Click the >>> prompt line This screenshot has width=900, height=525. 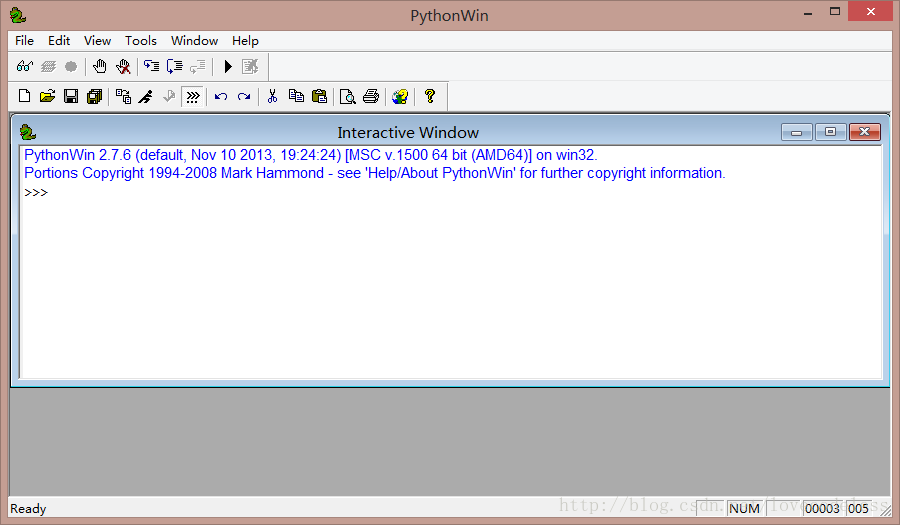click(36, 192)
